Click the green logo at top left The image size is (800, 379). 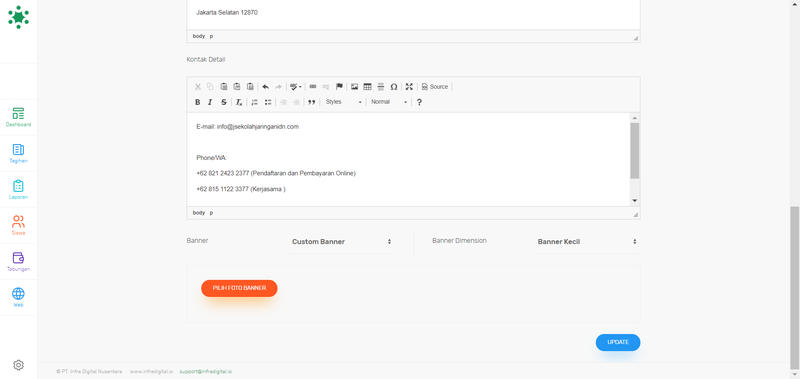pyautogui.click(x=18, y=17)
